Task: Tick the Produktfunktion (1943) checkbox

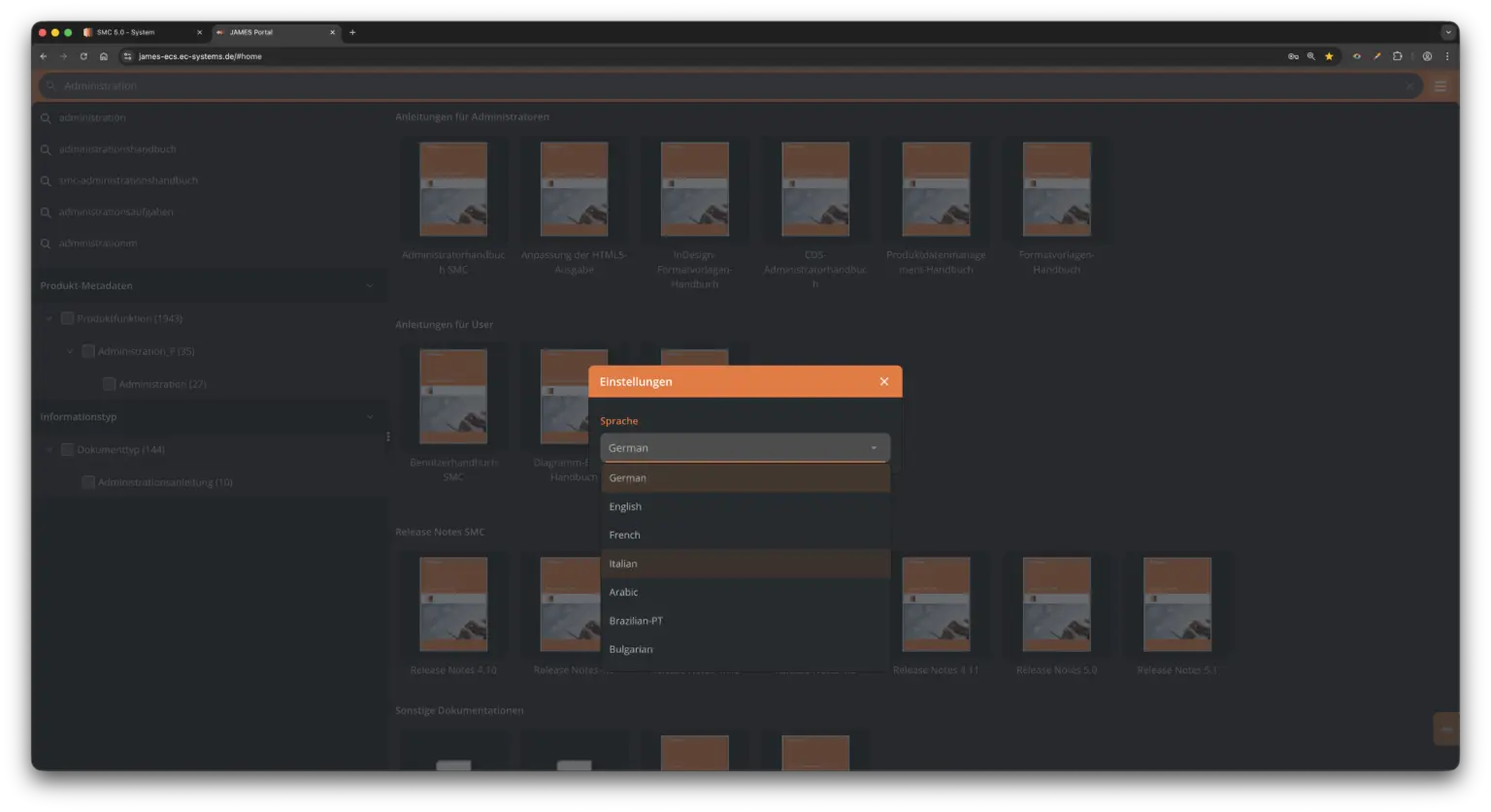Action: tap(67, 318)
